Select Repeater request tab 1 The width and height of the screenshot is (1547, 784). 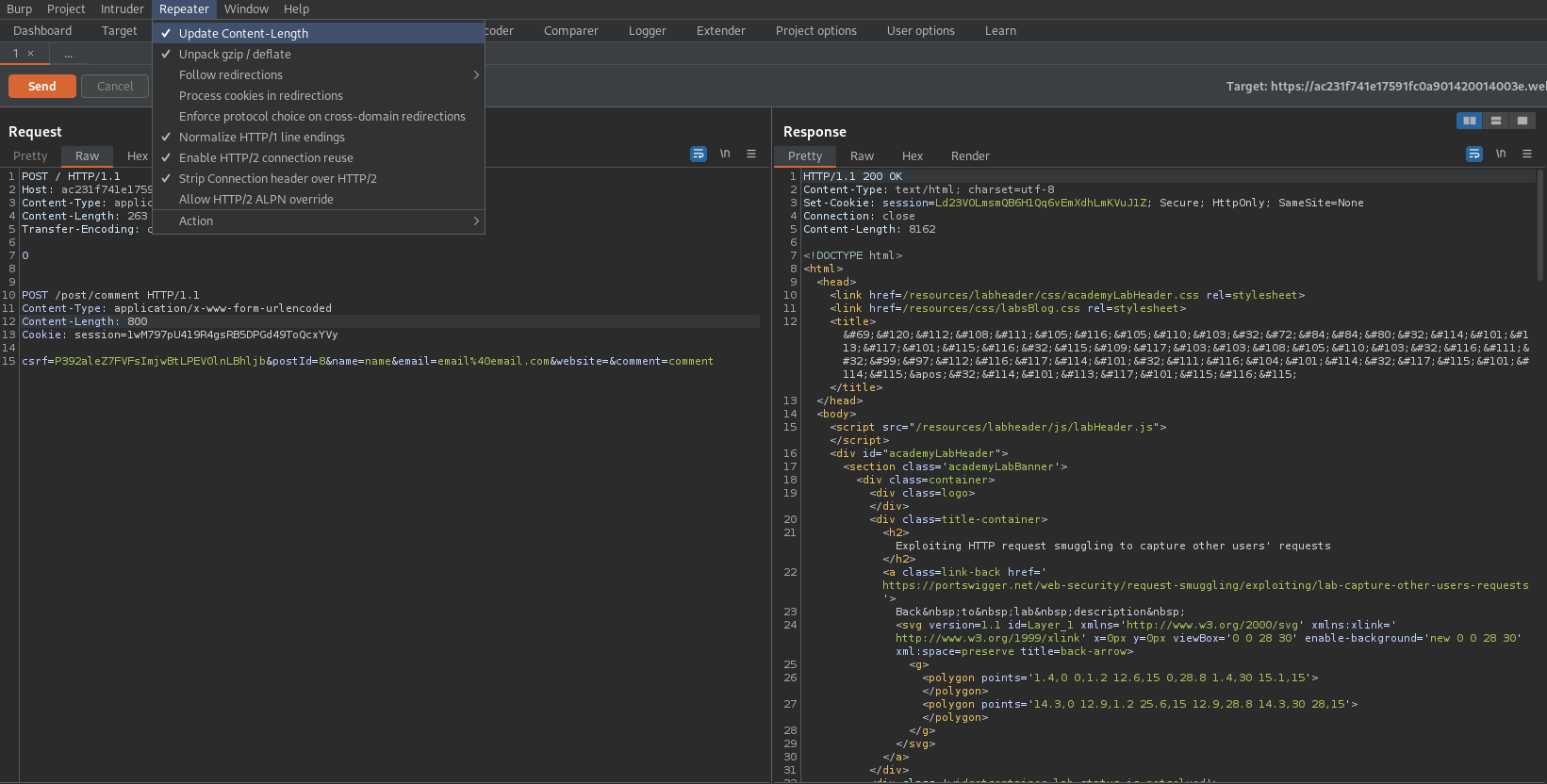click(16, 54)
